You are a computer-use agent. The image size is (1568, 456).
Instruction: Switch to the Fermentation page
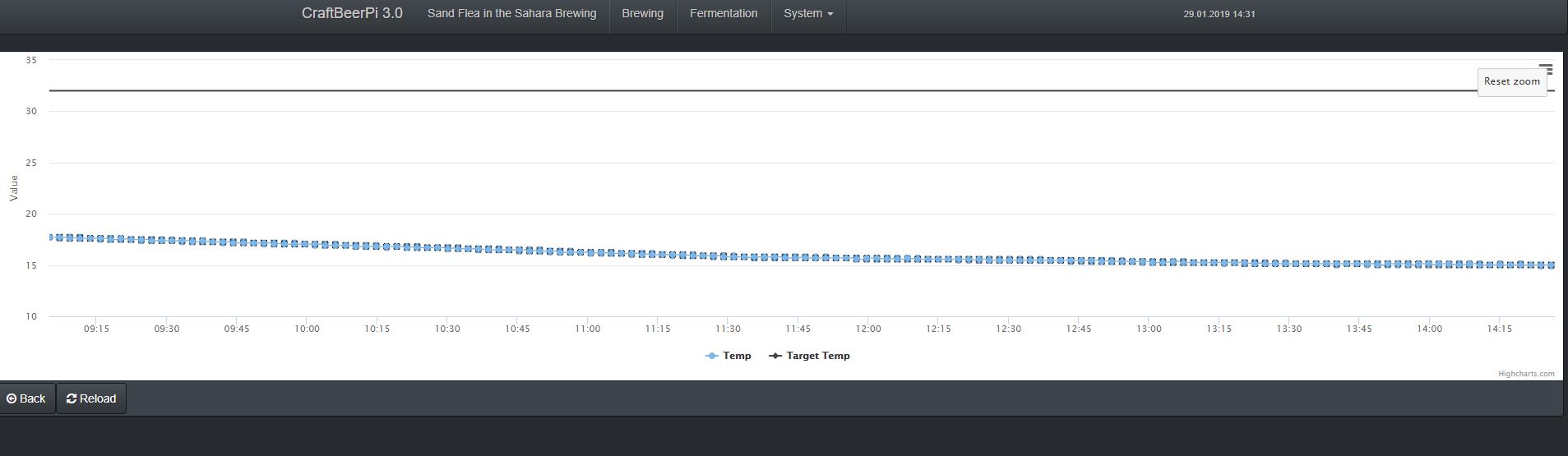coord(724,14)
